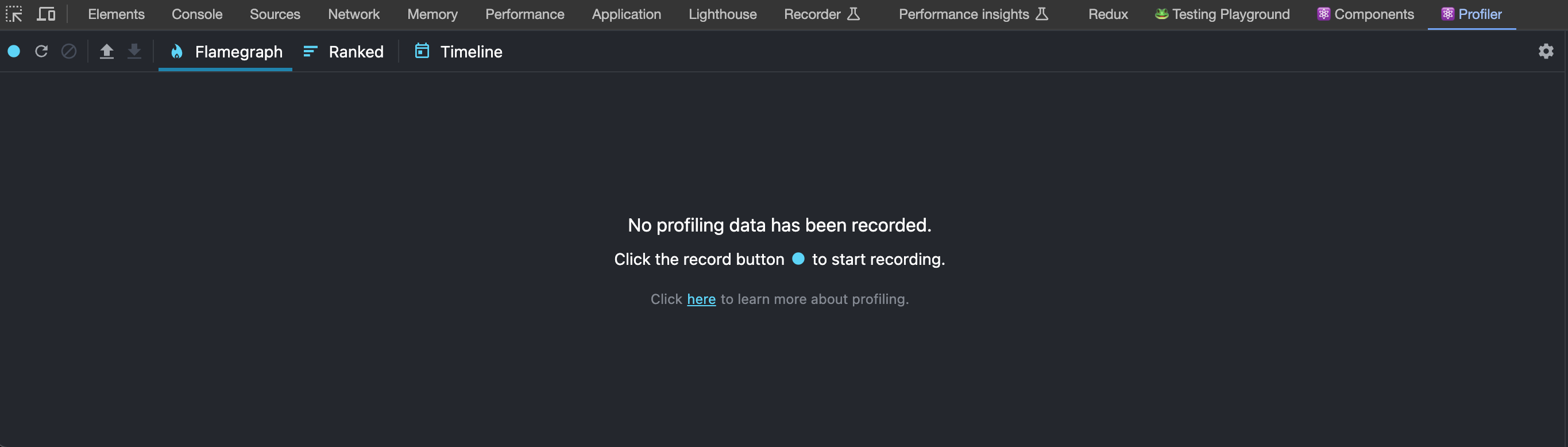
Task: Open the Timeline view
Action: coord(472,52)
